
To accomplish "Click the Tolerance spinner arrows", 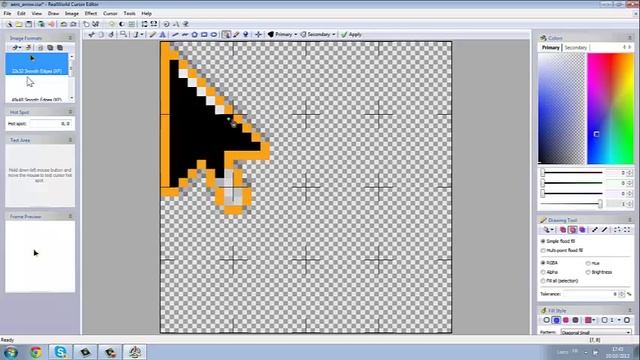I will click(x=622, y=294).
